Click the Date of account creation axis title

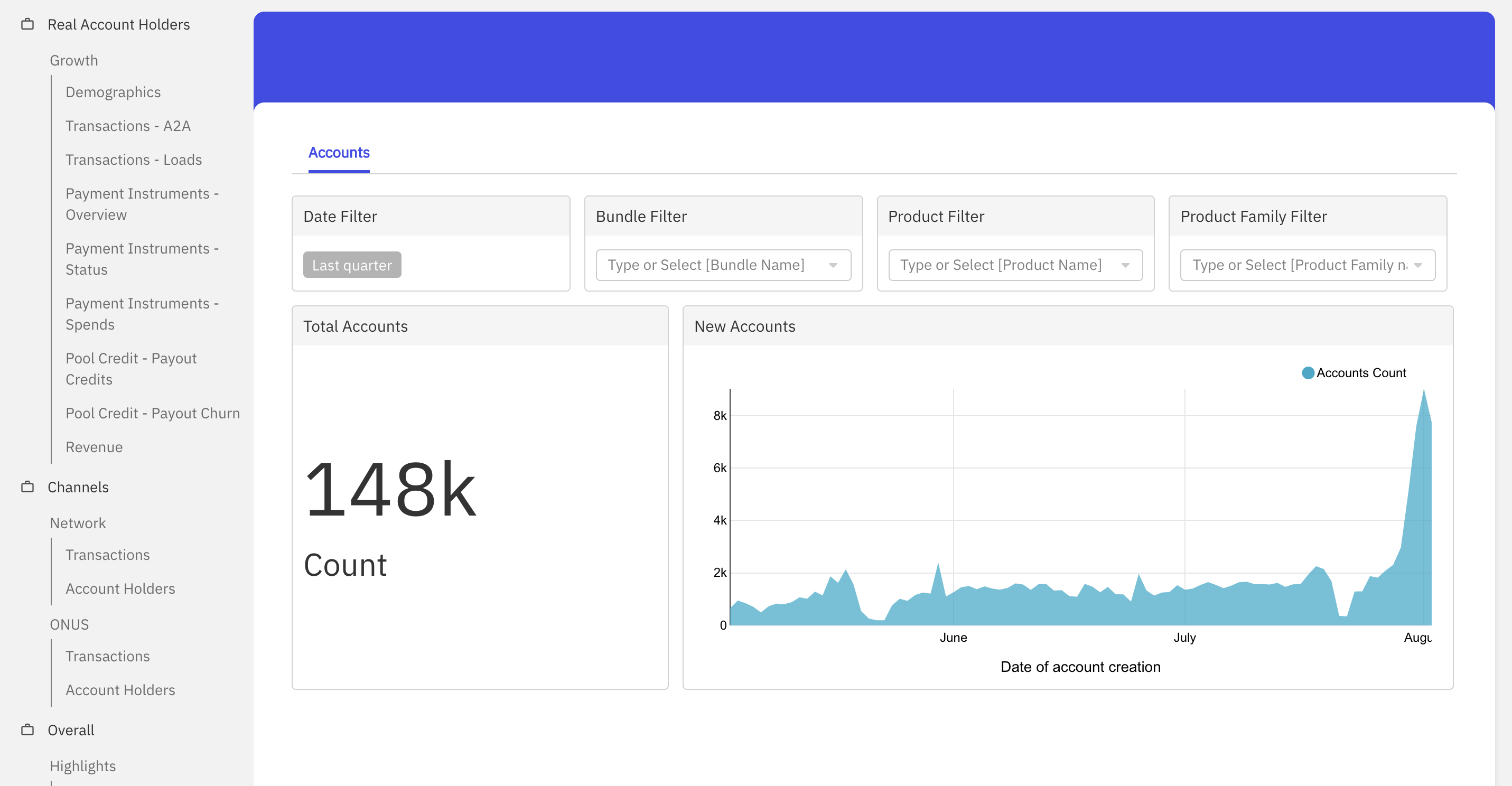coord(1080,667)
